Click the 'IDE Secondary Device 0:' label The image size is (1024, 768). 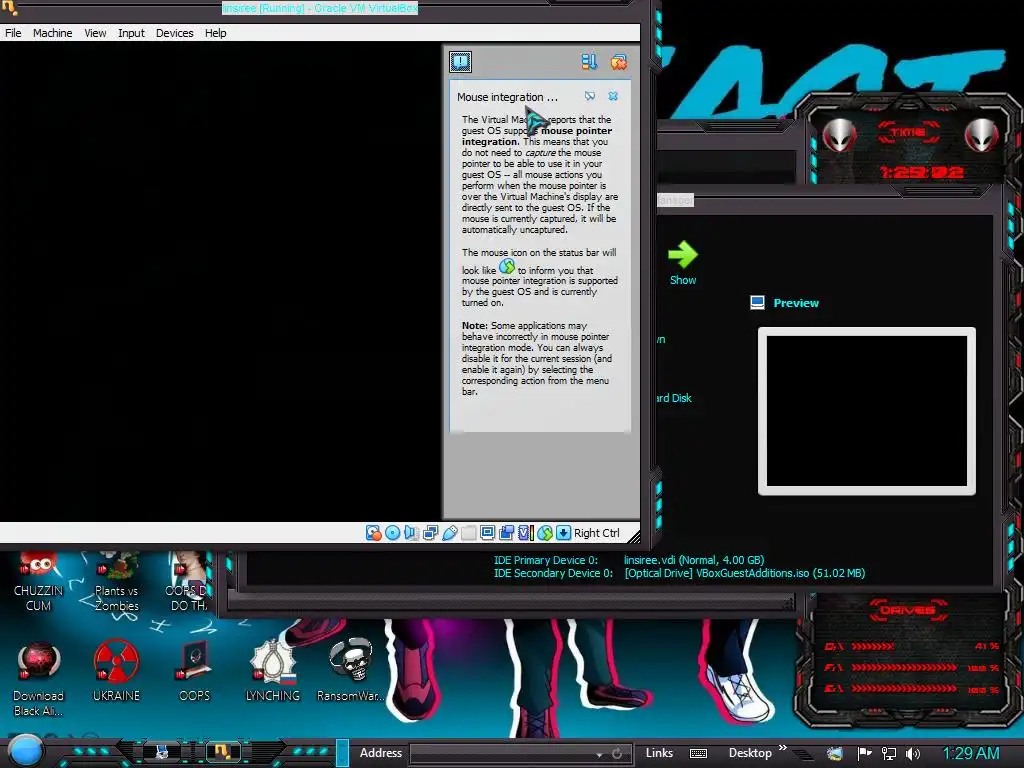(x=553, y=573)
